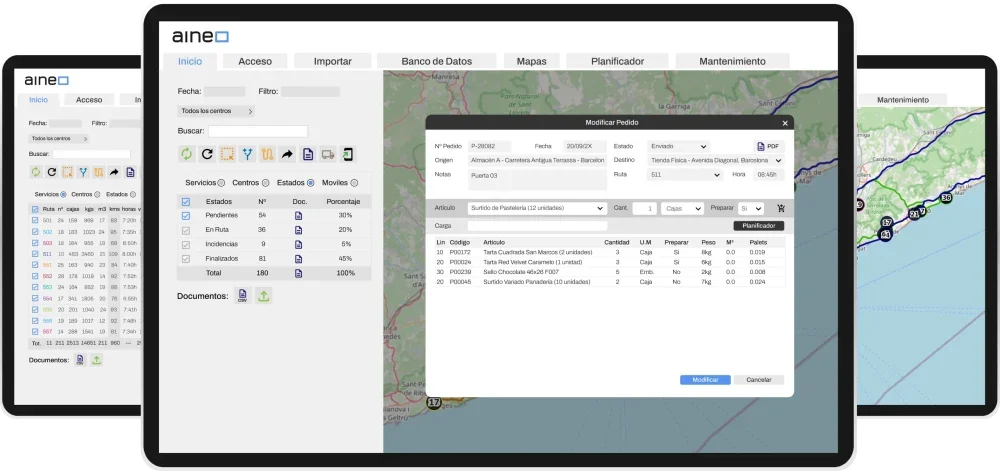This screenshot has width=1000, height=471.
Task: Toggle the Incidencias checkbox
Action: click(186, 244)
